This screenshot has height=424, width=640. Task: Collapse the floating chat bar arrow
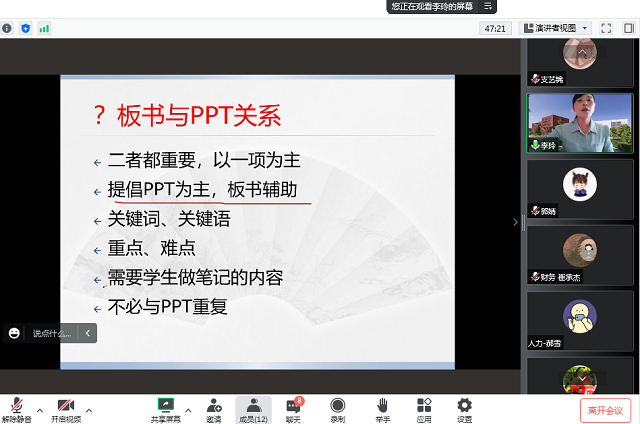click(87, 333)
